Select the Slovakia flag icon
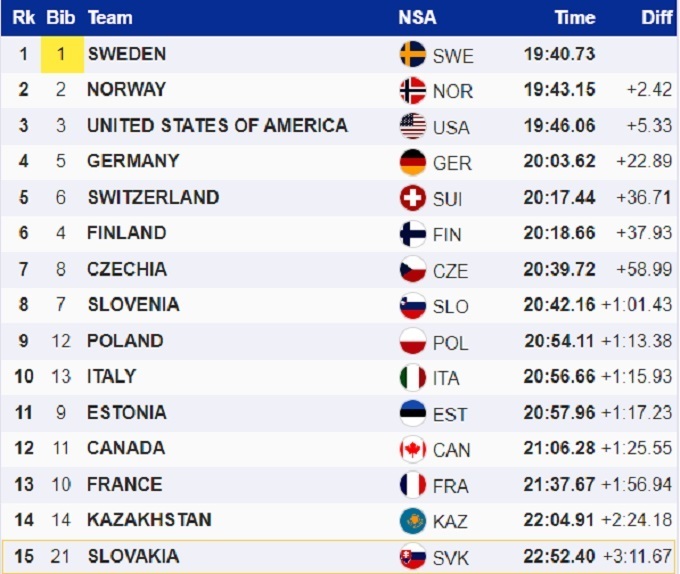Viewport: 680px width, 574px height. click(x=412, y=557)
